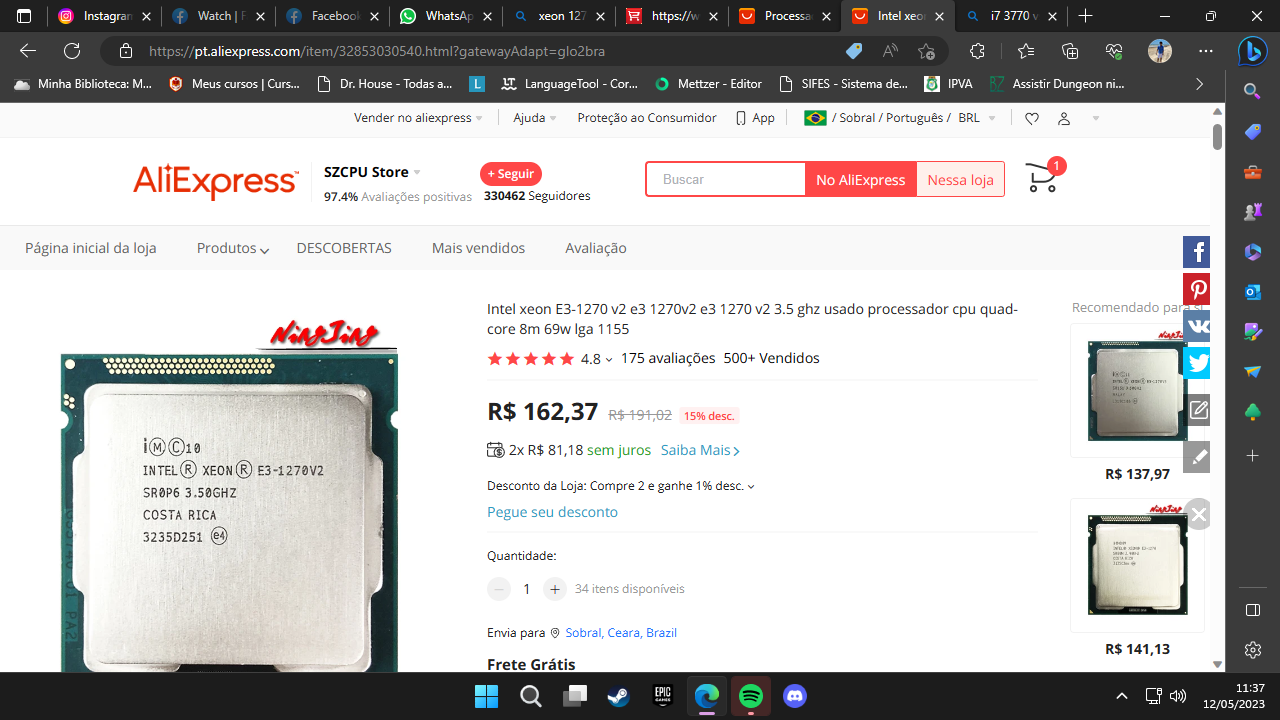The height and width of the screenshot is (720, 1280).
Task: Click the sidebar search icon
Action: (x=1252, y=92)
